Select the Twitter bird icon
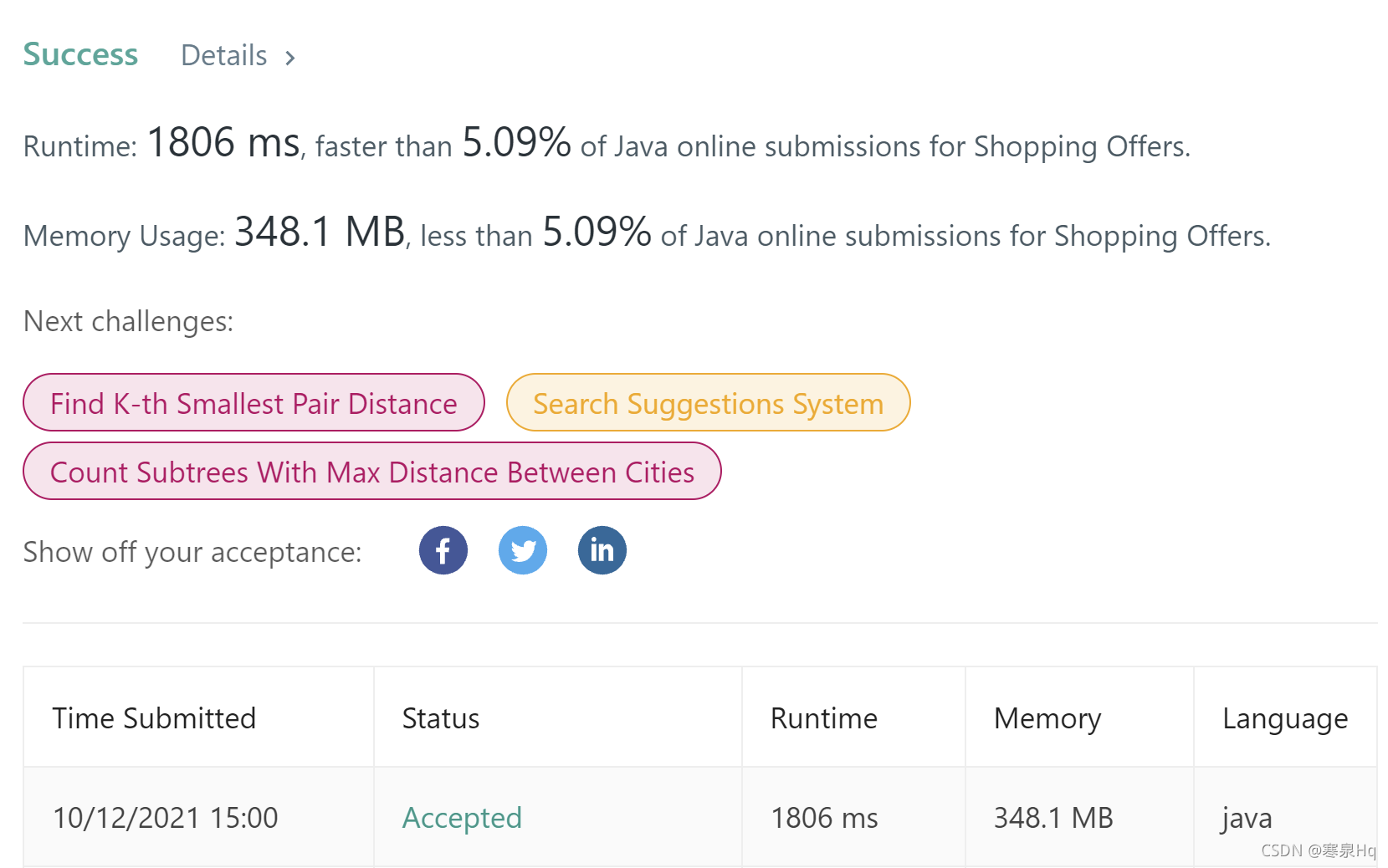1388x868 pixels. [522, 550]
